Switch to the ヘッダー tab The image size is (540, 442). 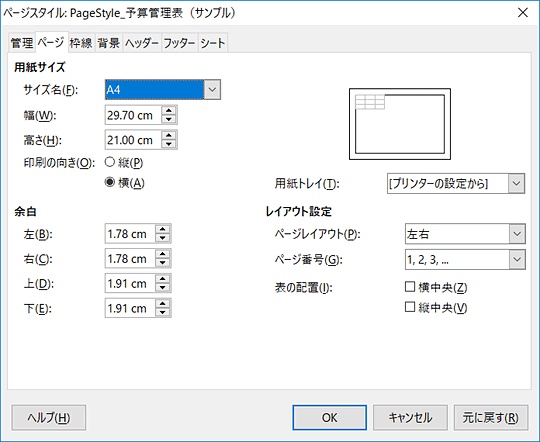142,43
